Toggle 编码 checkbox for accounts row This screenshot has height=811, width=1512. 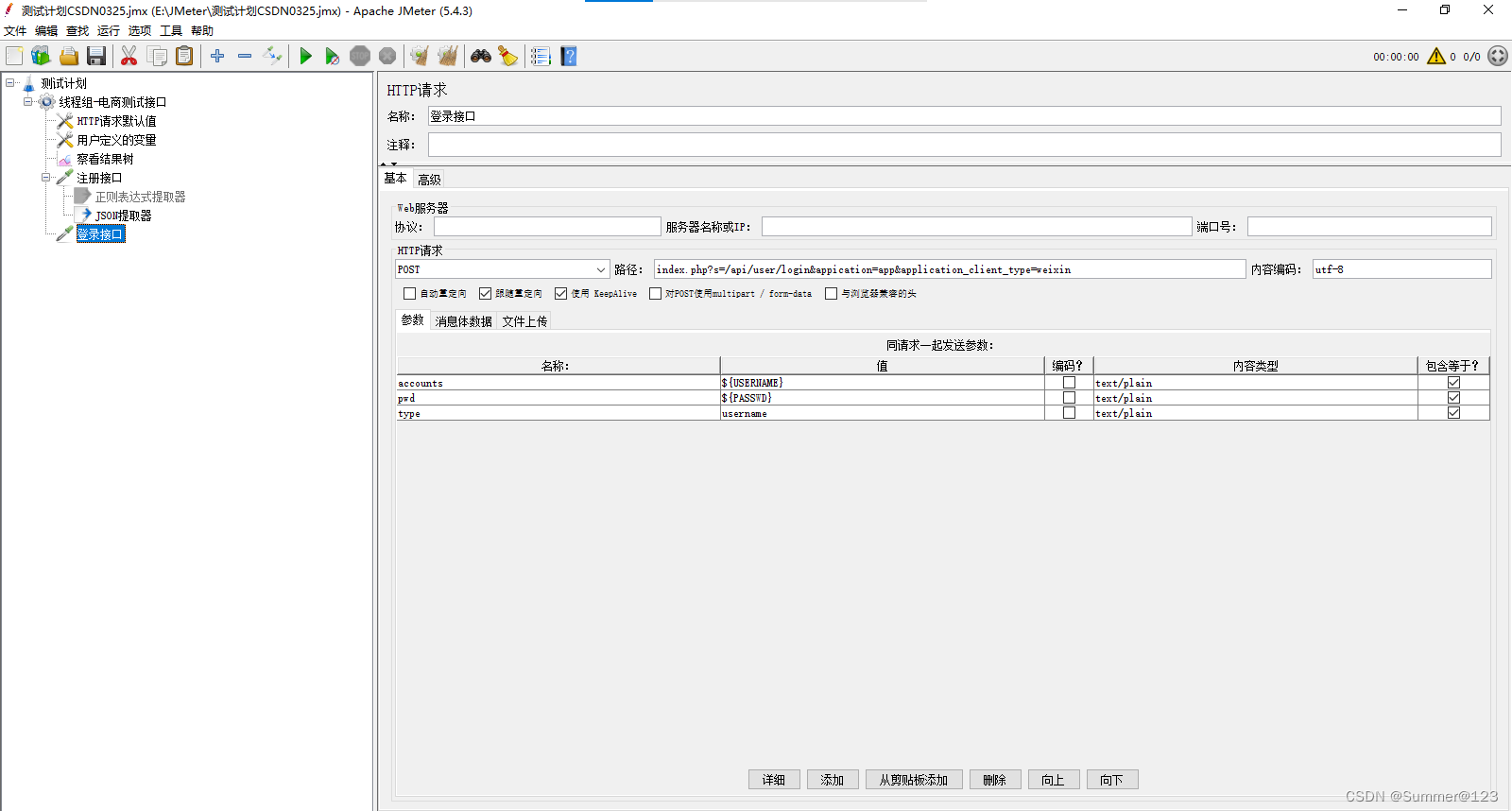pos(1069,383)
